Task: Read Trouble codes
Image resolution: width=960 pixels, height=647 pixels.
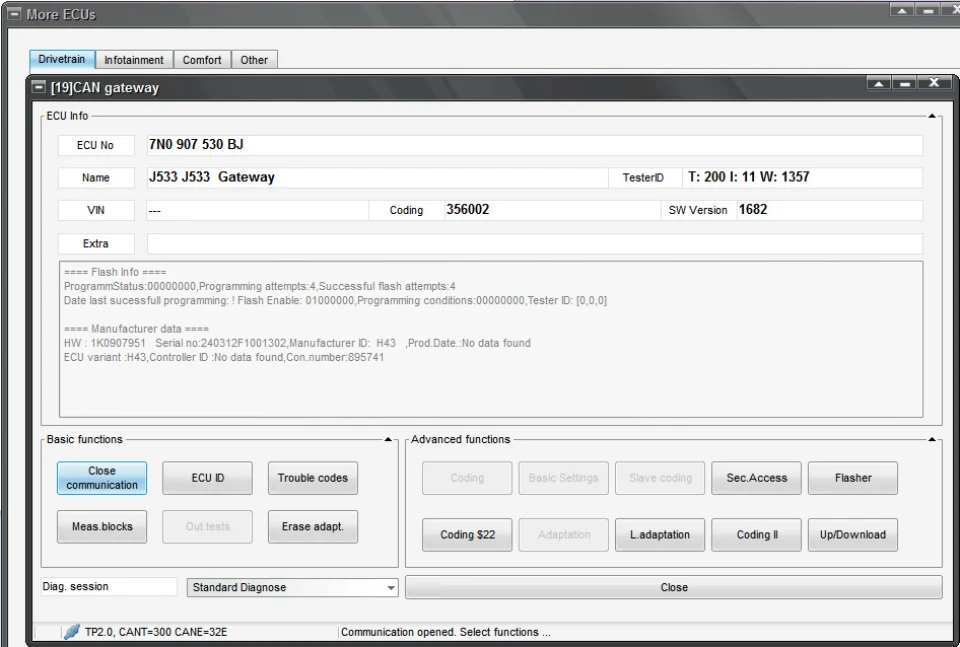Action: point(312,478)
